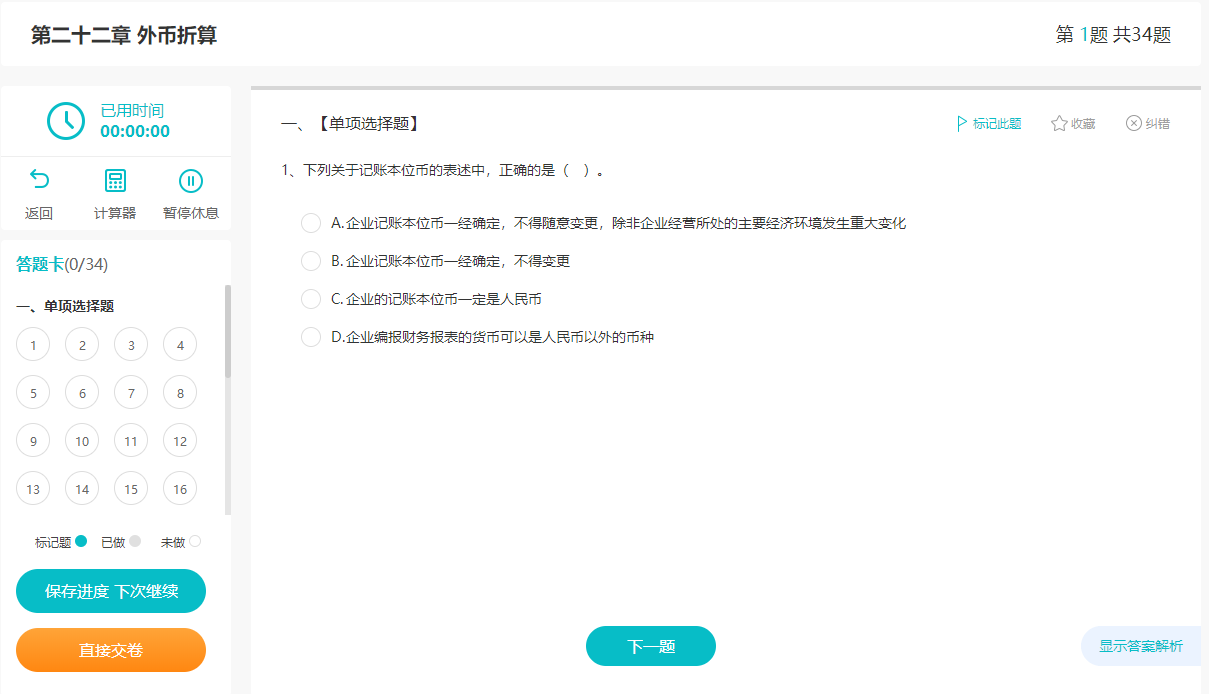Viewport: 1209px width, 694px height.
Task: Choose answer D about 人民币以外的币种
Action: click(310, 337)
